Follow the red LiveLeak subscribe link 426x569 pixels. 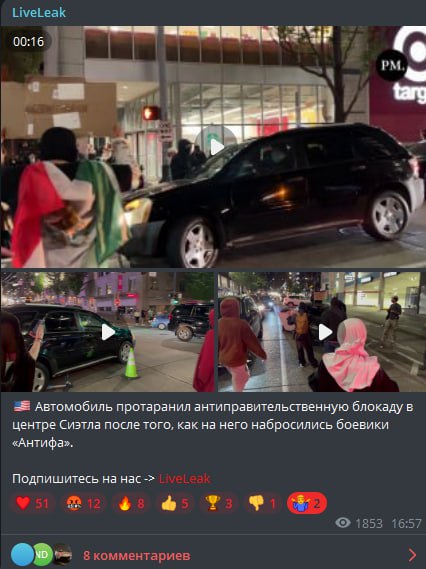tap(184, 479)
